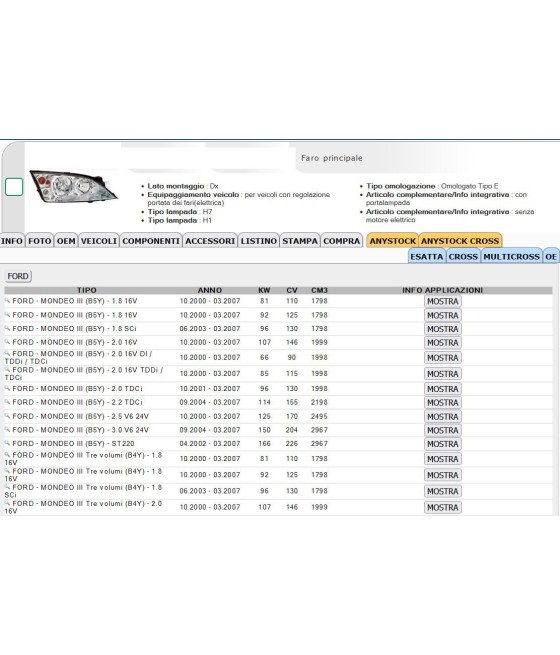Click the INFO APPLICAZIONI column header
This screenshot has width=560, height=655.
coord(443,290)
